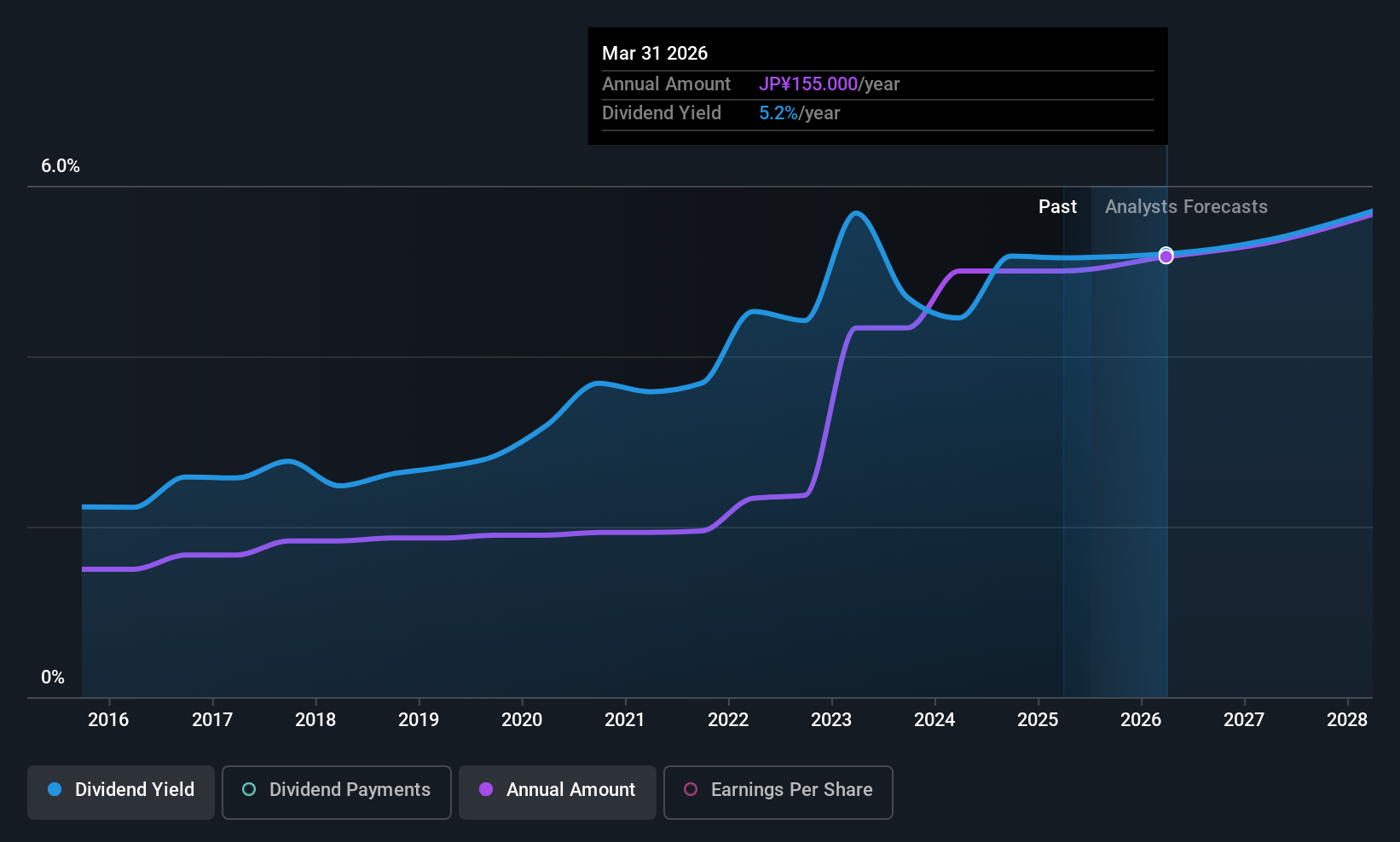Select the Mar 31 2026 data point marker

pos(1166,256)
